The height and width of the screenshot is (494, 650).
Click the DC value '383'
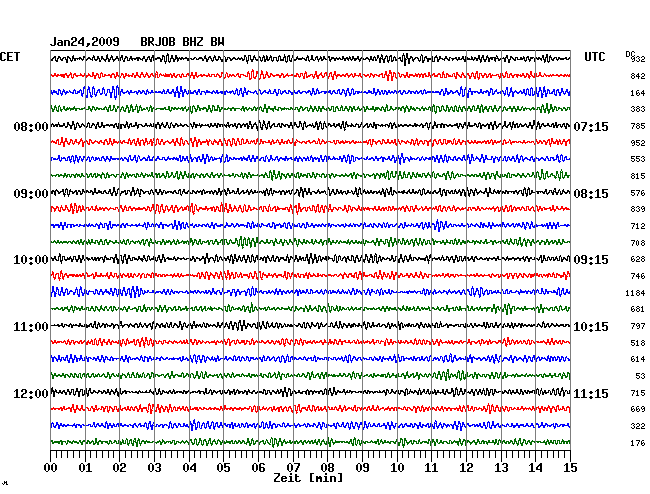click(x=638, y=109)
